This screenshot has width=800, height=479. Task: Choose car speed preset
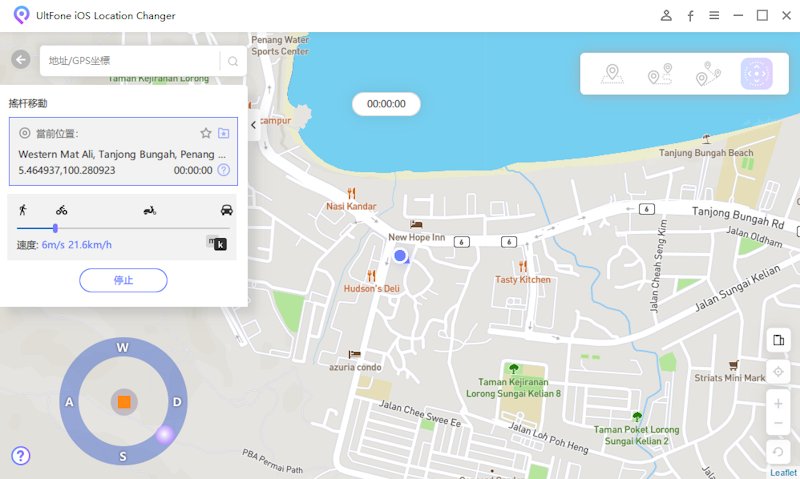coord(227,210)
